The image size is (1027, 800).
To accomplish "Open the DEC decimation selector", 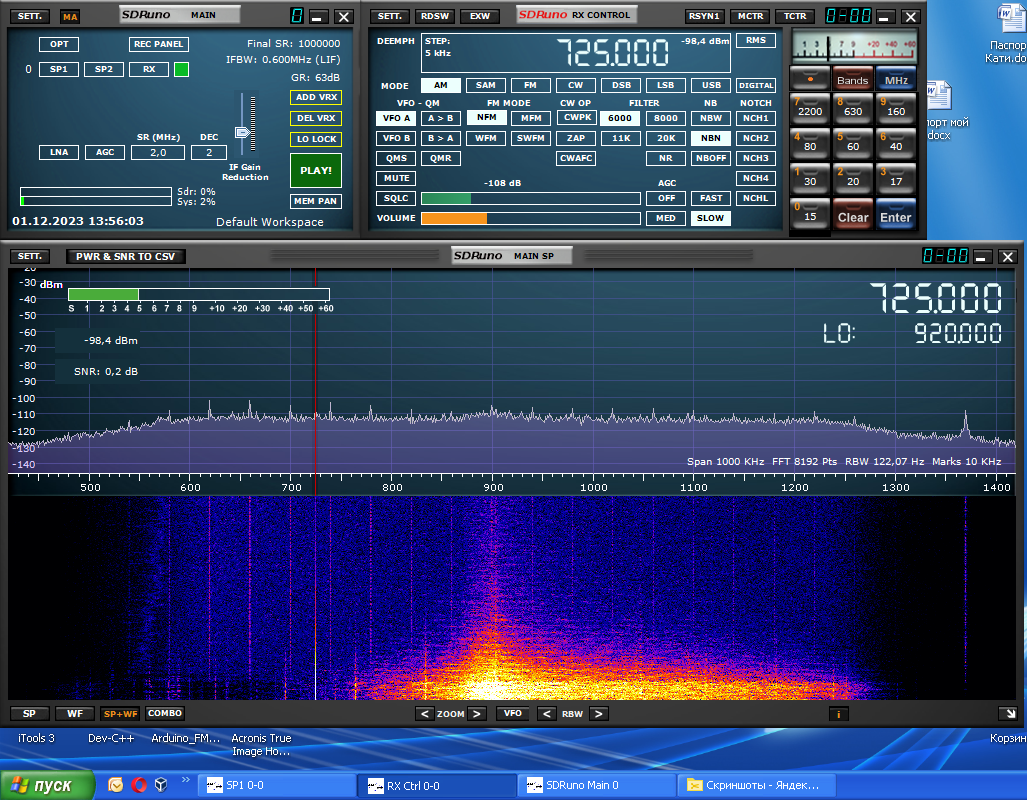I will pos(209,153).
